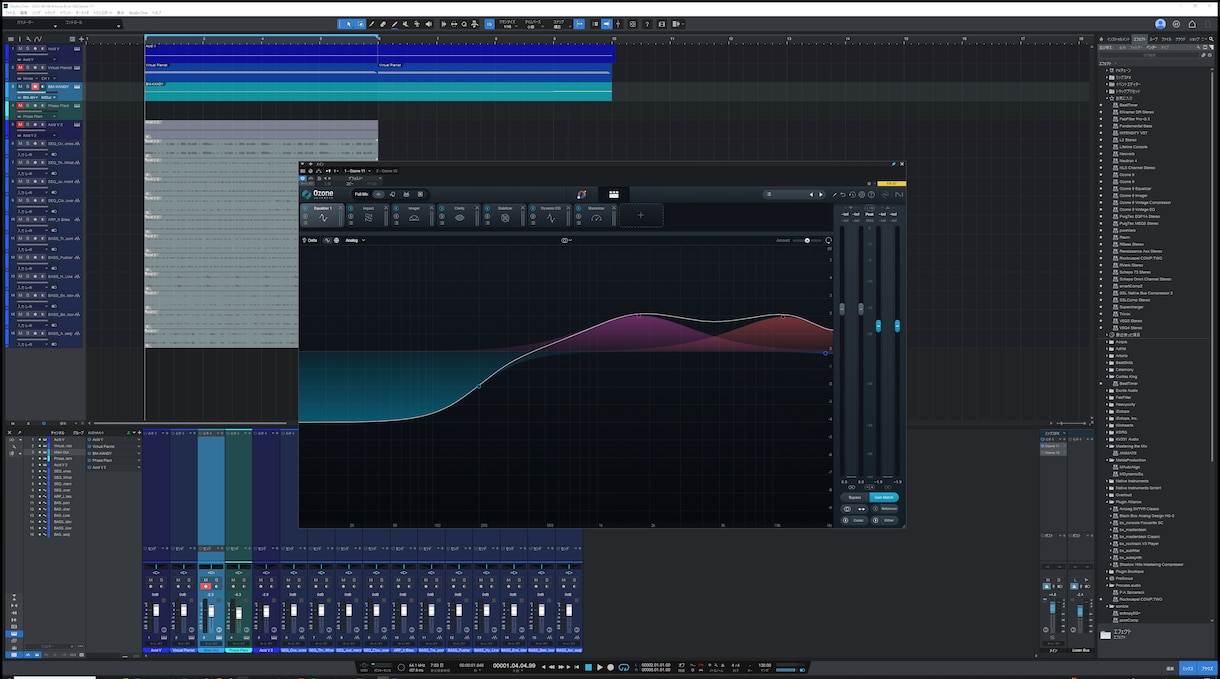Click the Ozone undo history icon

coord(851,195)
